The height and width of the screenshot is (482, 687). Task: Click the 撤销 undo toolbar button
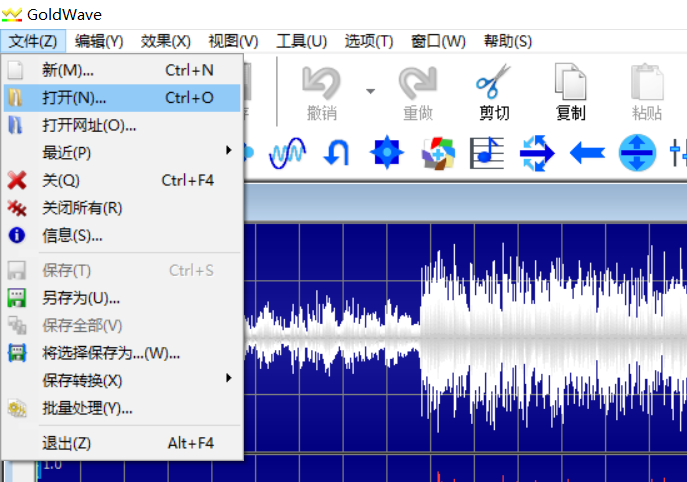tap(322, 93)
